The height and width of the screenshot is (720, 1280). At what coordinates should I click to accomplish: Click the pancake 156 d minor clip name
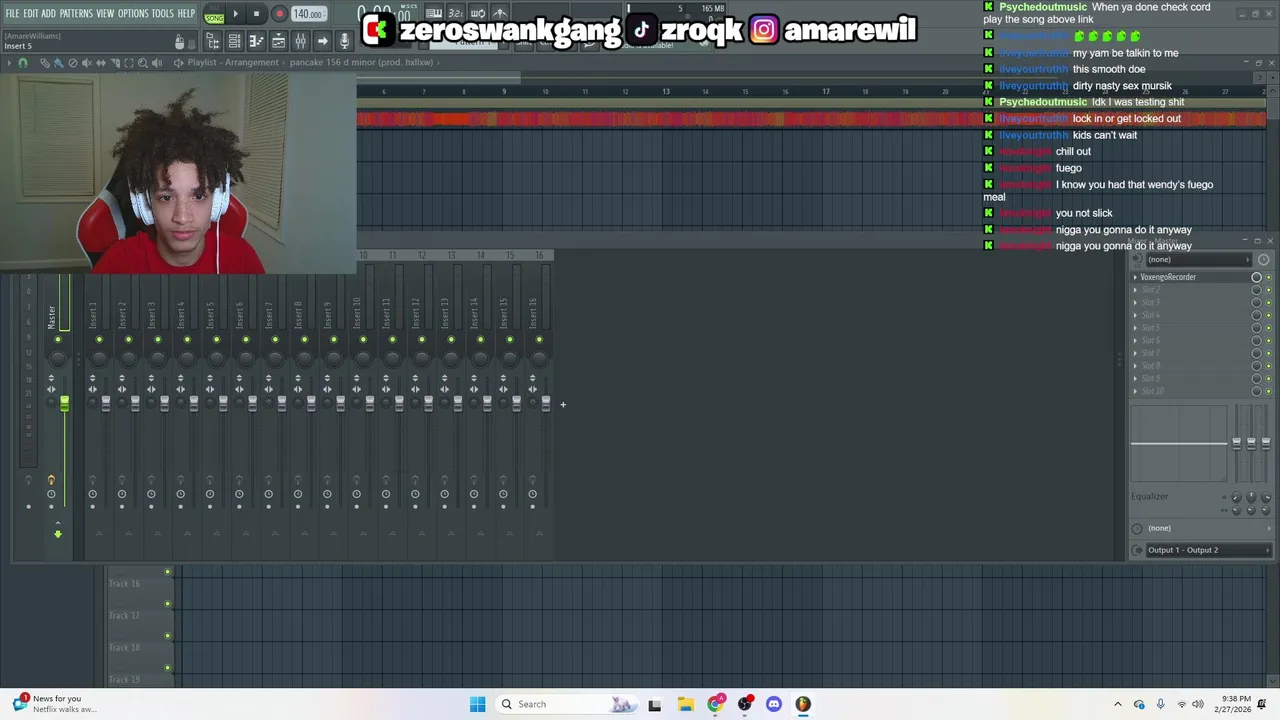coord(361,62)
